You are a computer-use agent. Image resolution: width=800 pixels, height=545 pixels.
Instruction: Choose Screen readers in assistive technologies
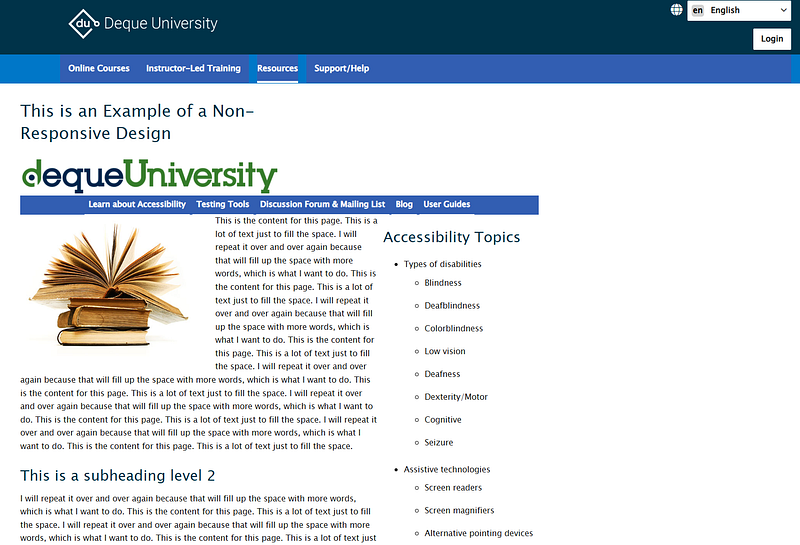(x=453, y=488)
